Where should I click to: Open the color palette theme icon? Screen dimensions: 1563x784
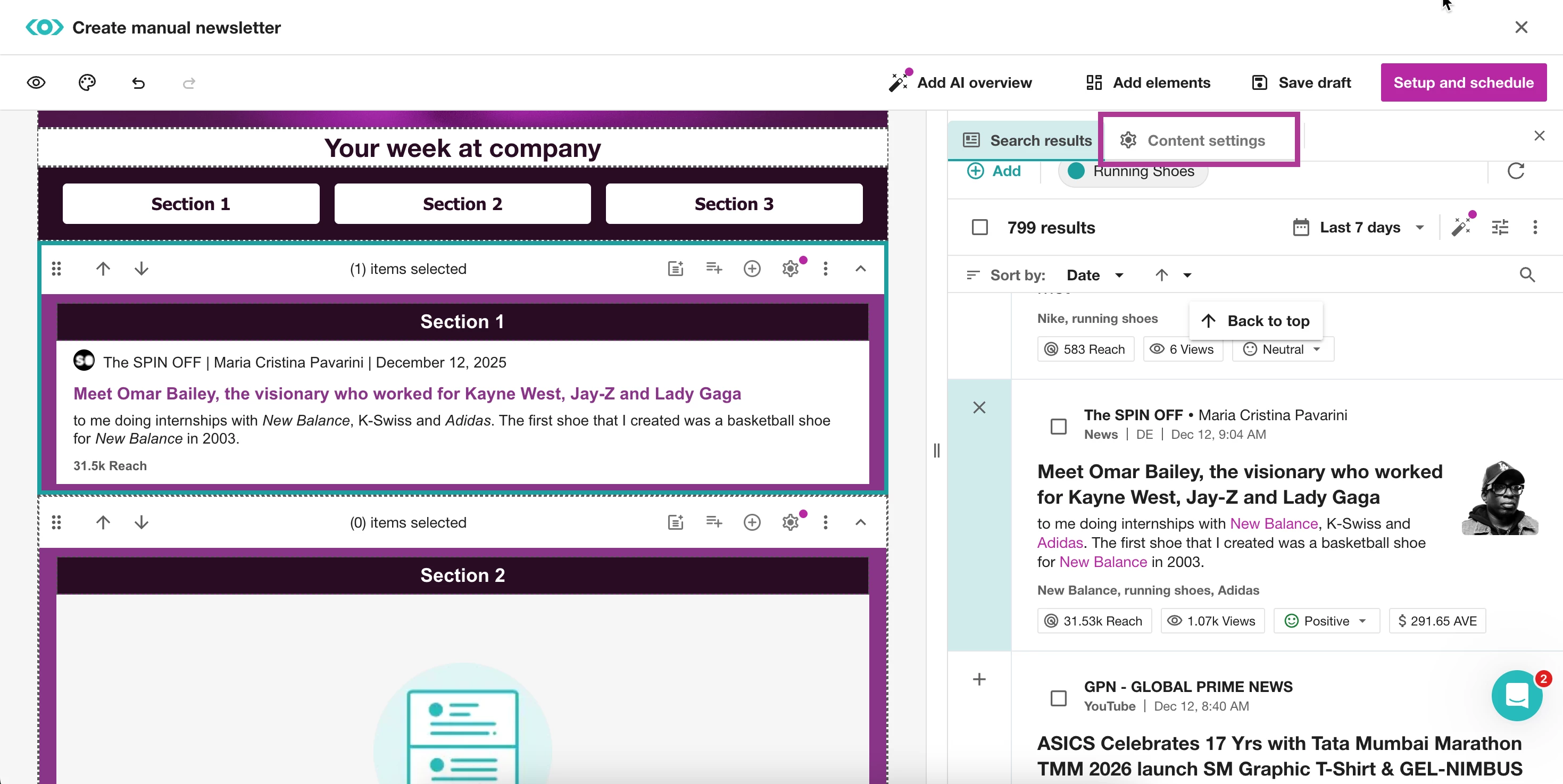point(87,82)
